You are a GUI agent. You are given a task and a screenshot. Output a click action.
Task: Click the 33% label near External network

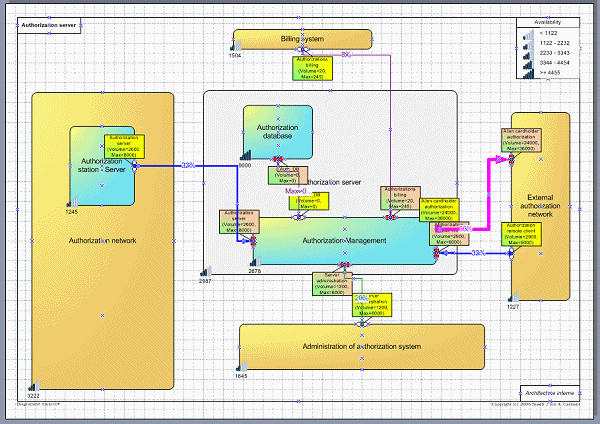pos(478,253)
